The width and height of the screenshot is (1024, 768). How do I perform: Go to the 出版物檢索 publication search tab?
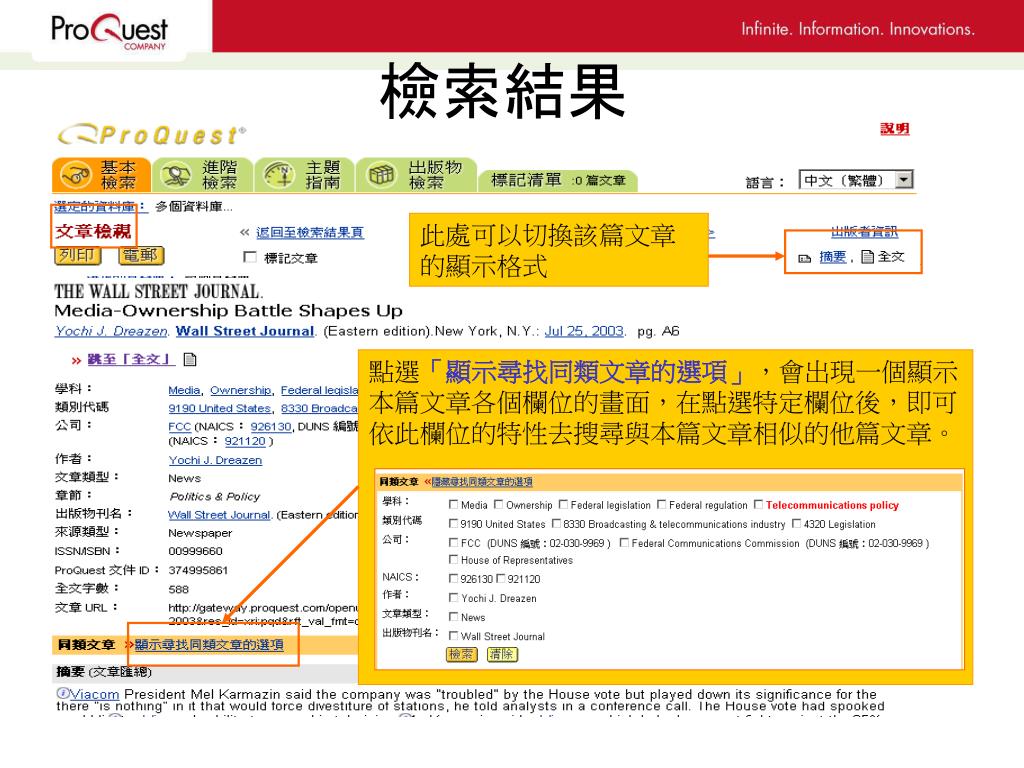pyautogui.click(x=416, y=175)
